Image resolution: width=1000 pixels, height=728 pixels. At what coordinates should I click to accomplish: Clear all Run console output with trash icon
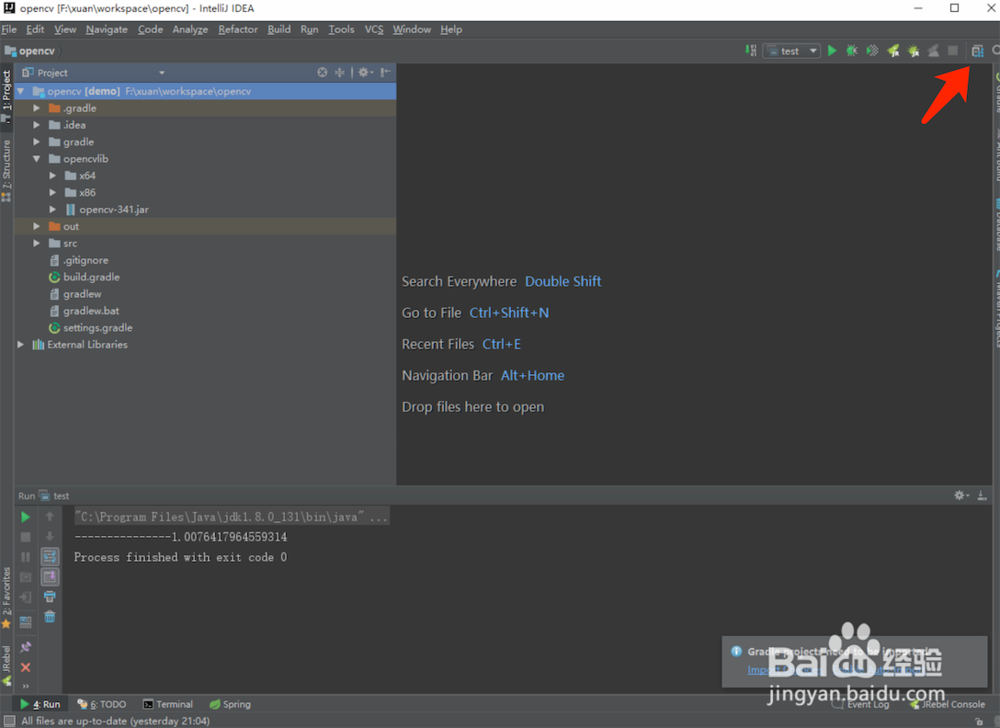[x=50, y=617]
